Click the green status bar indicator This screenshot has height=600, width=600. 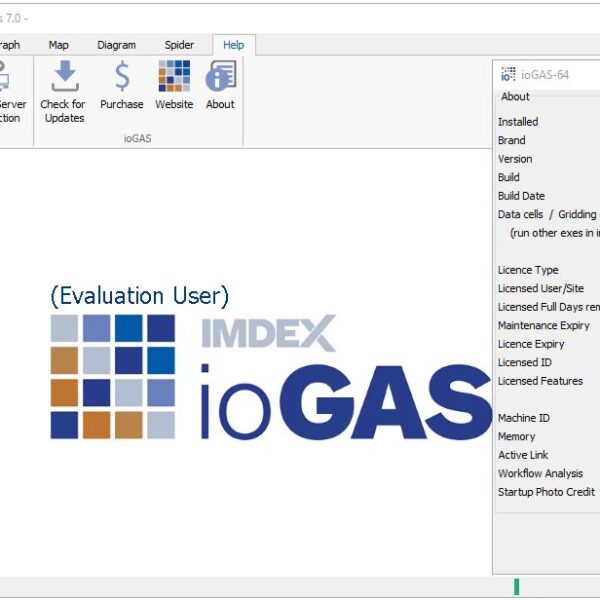[x=517, y=587]
